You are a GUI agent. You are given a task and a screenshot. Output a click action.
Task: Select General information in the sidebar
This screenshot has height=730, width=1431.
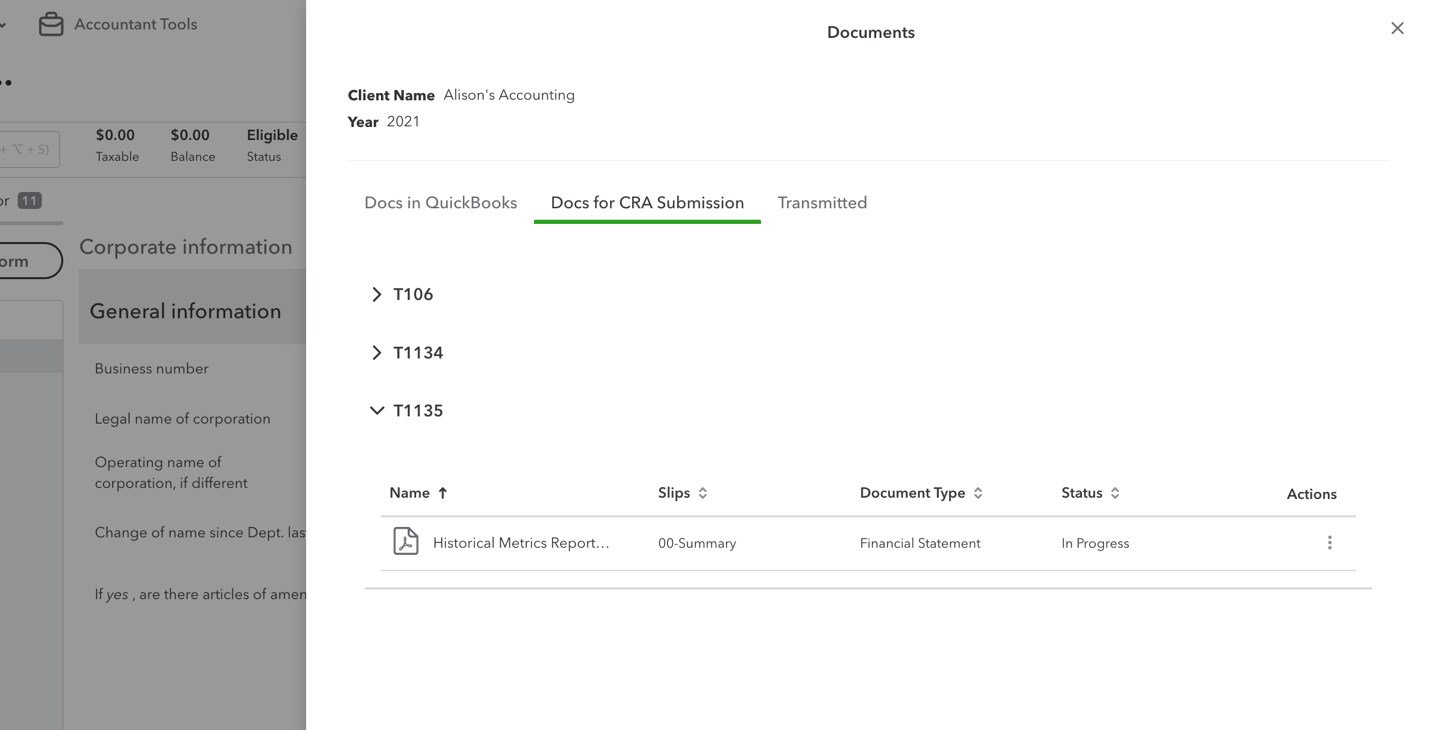coord(185,311)
